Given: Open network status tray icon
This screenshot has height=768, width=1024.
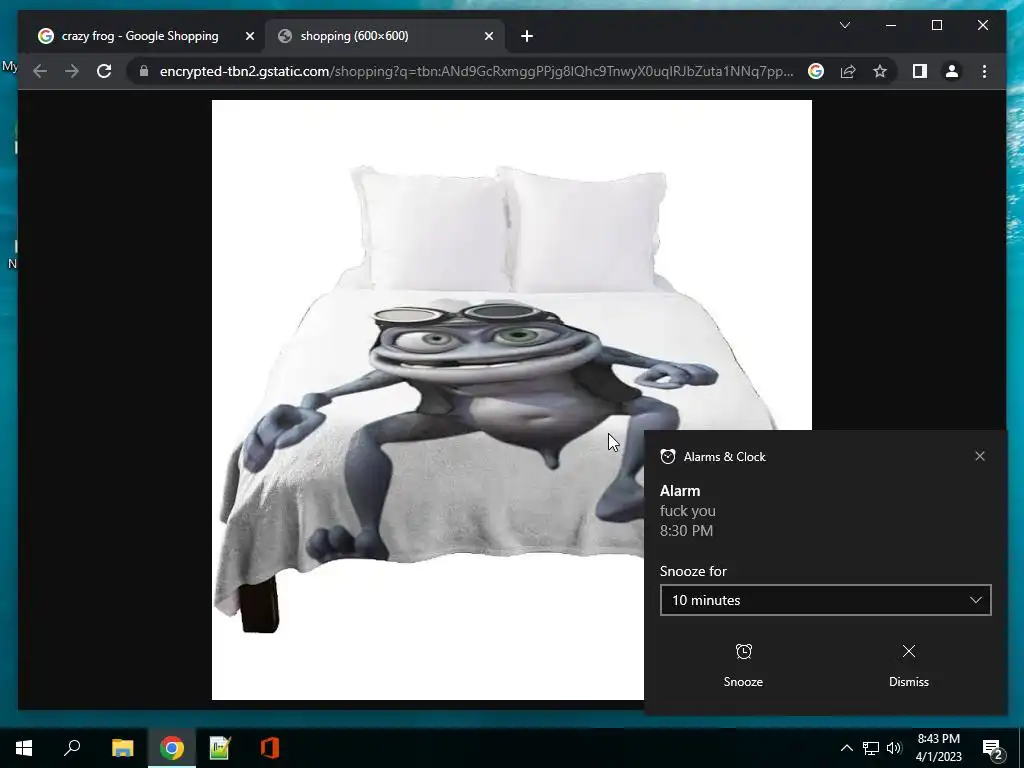Looking at the screenshot, I should click(x=871, y=748).
